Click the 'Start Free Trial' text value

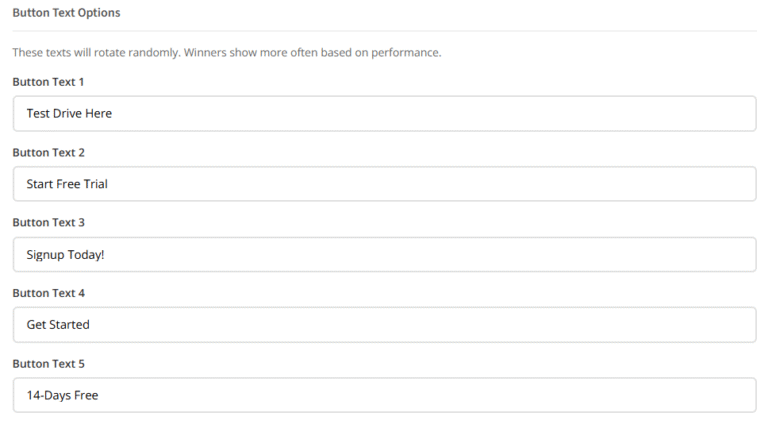[x=67, y=184]
